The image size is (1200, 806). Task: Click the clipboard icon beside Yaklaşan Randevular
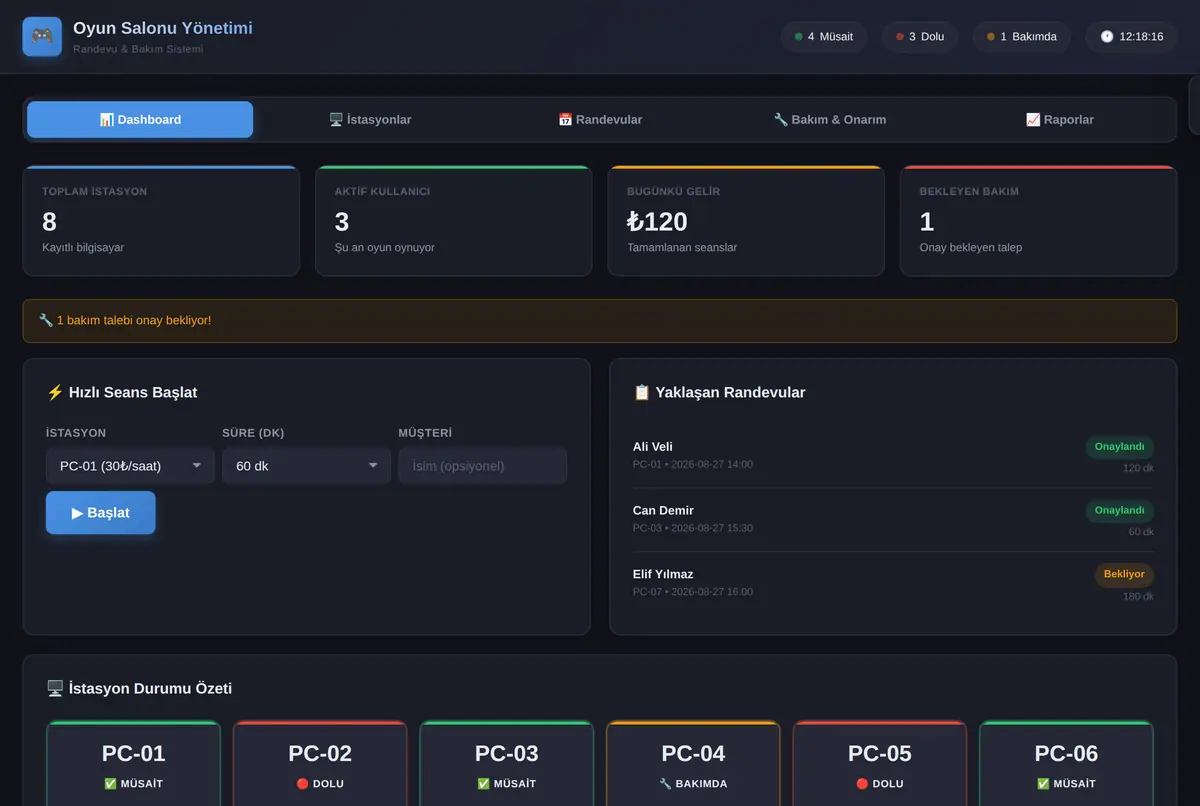coord(642,393)
